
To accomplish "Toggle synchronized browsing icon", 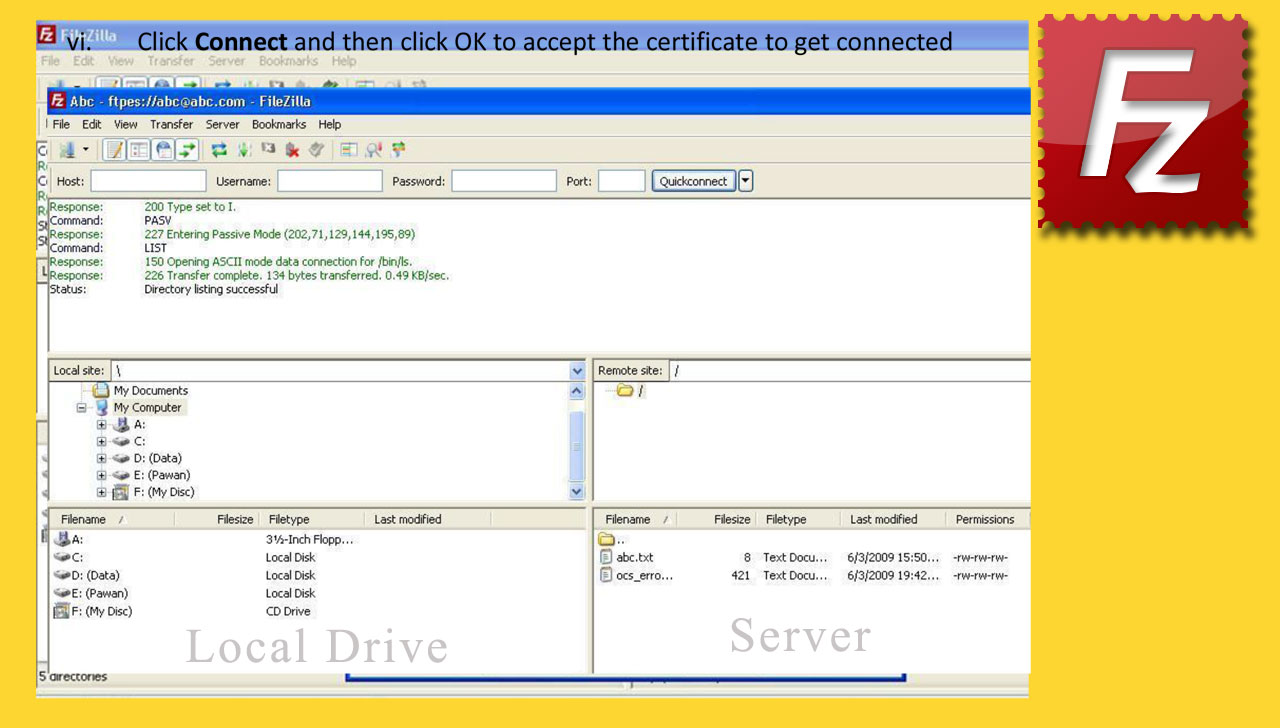I will [x=398, y=150].
